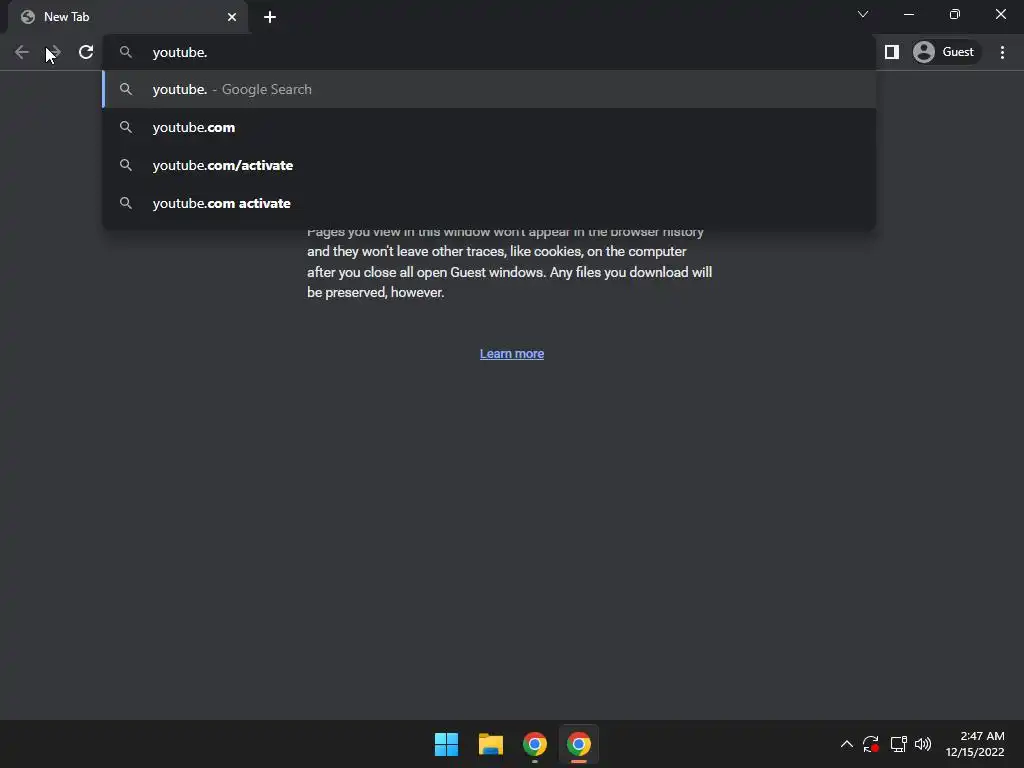The image size is (1024, 768).
Task: Expand the tab search chevron
Action: click(x=863, y=14)
